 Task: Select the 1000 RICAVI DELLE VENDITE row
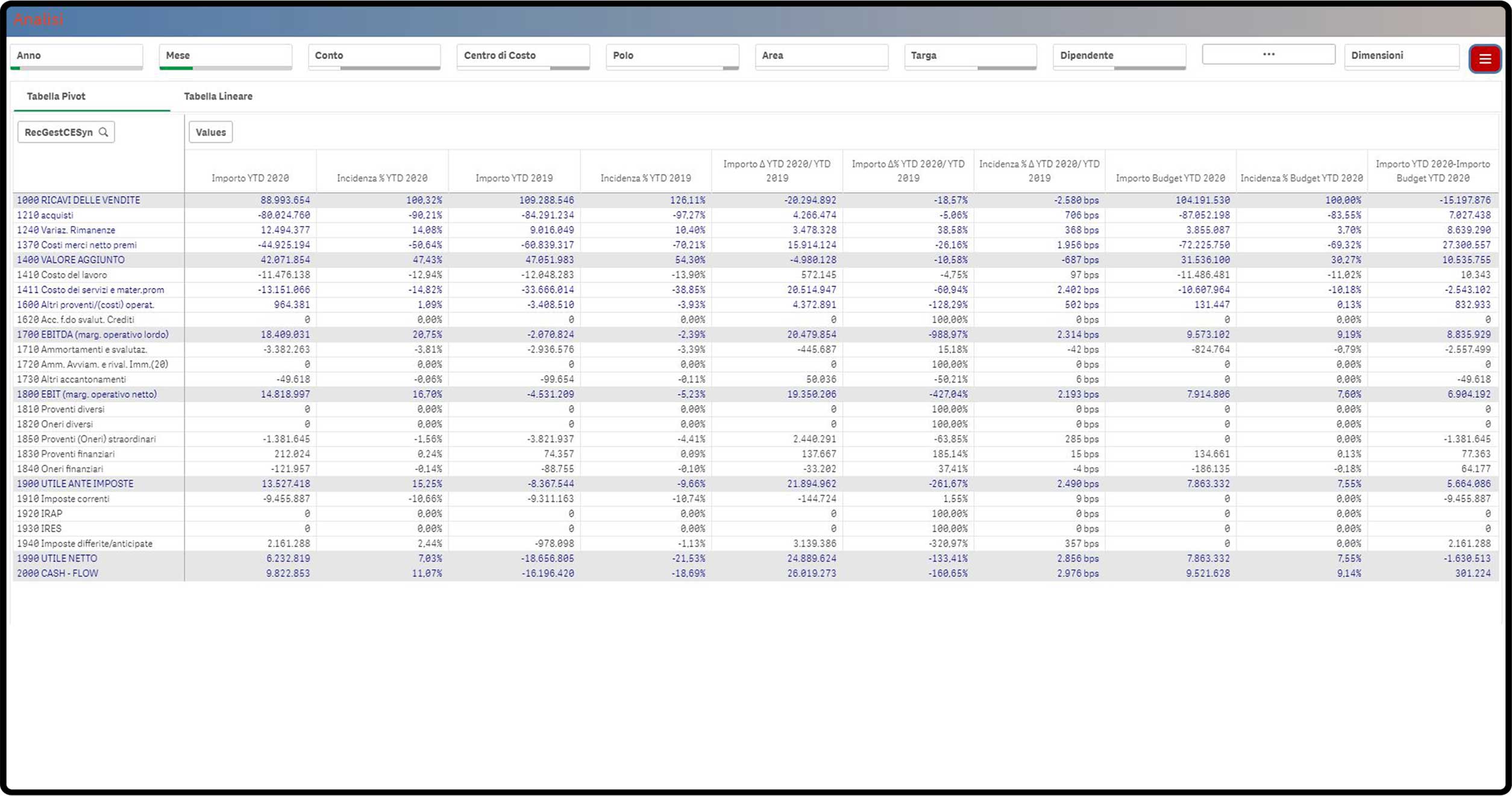[78, 200]
